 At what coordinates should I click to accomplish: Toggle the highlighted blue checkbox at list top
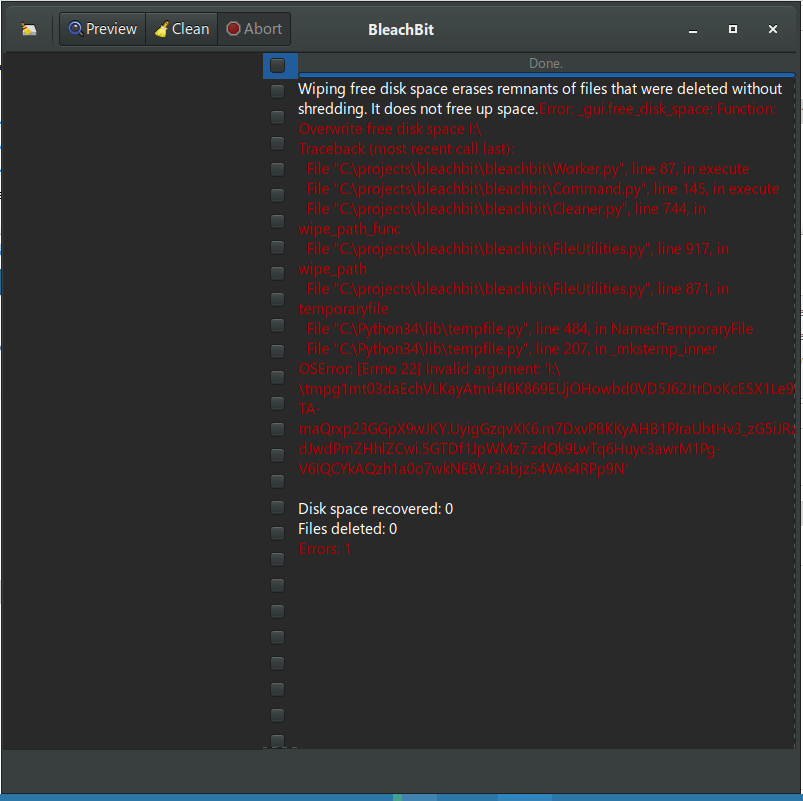click(x=277, y=65)
